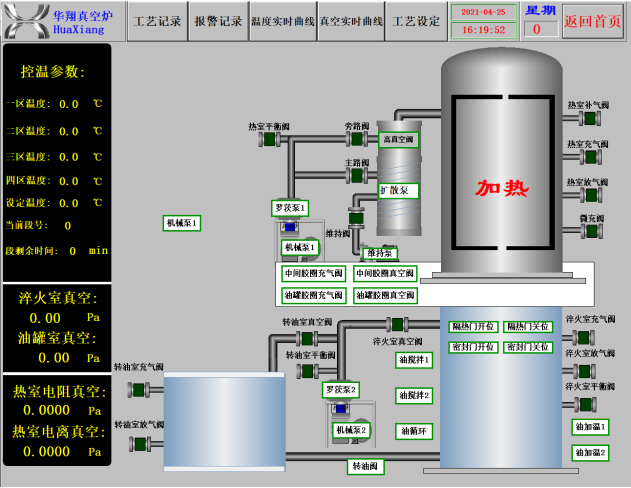This screenshot has height=488, width=631.
Task: Click the 扩散泵 diffusion pump button
Action: [x=398, y=190]
